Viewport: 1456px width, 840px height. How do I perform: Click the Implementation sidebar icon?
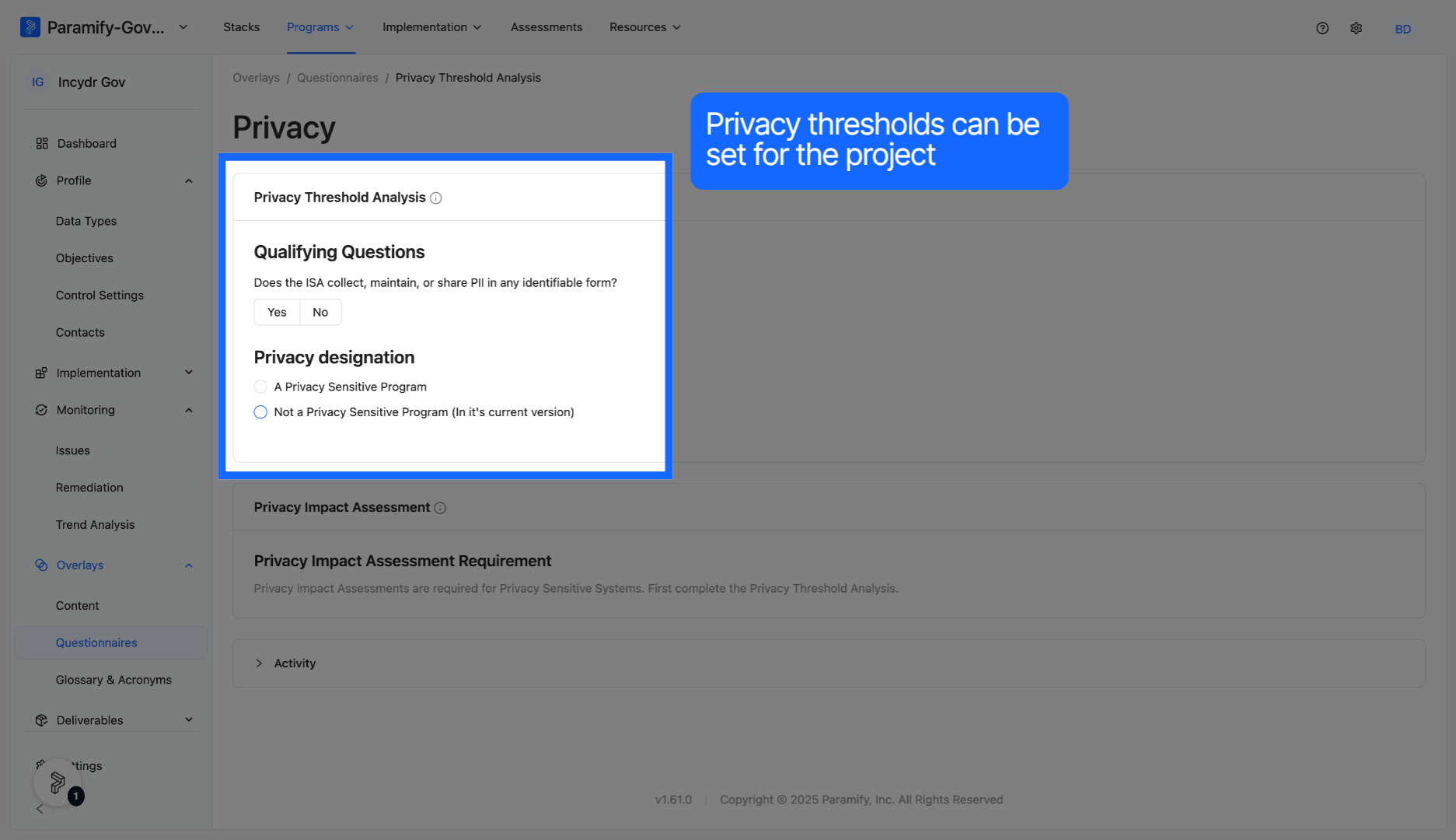point(41,373)
